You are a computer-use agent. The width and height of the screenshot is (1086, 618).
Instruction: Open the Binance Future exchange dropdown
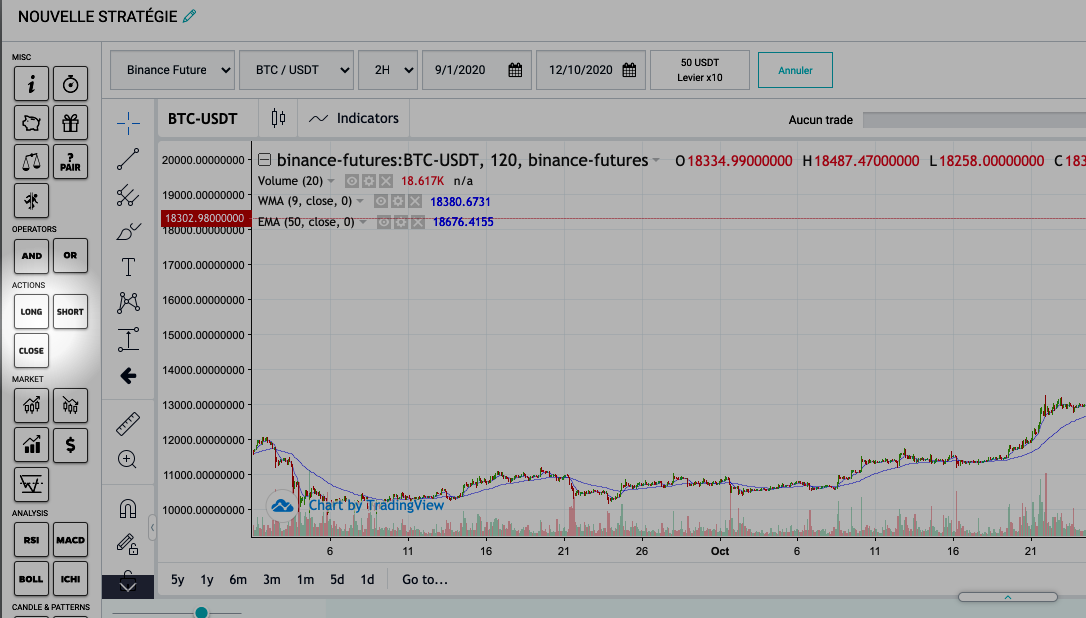(x=172, y=70)
